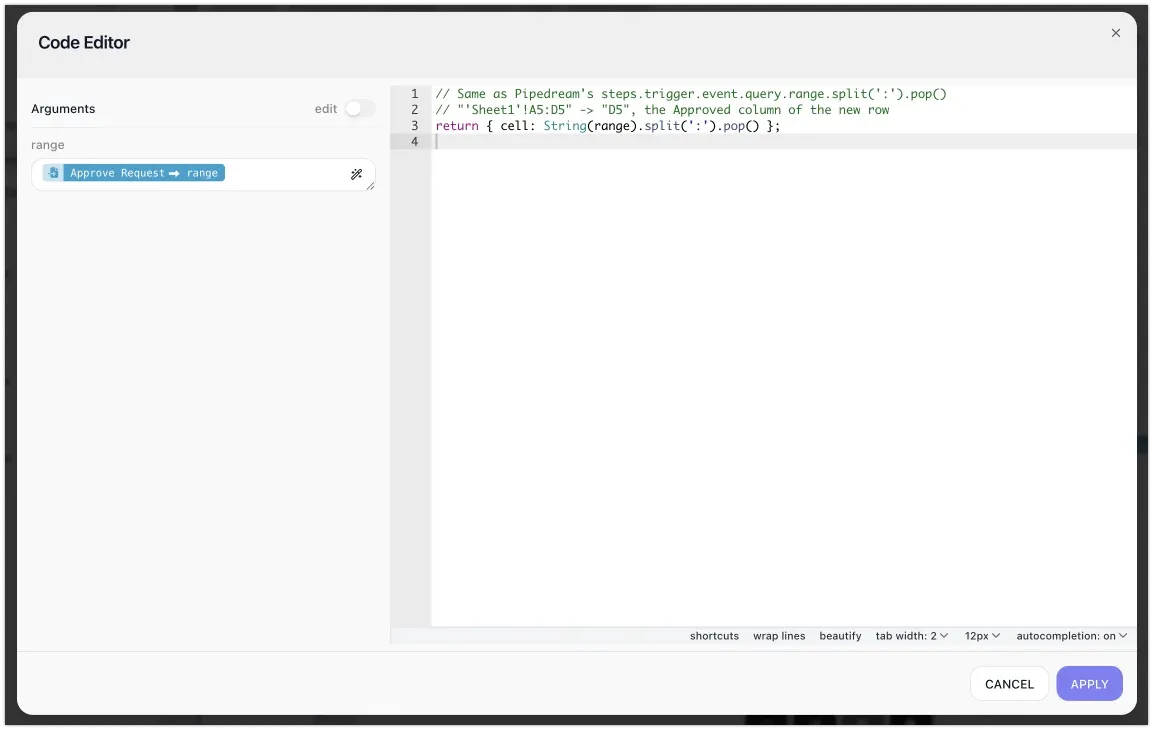The width and height of the screenshot is (1153, 730).
Task: Beautify the code
Action: (x=840, y=636)
